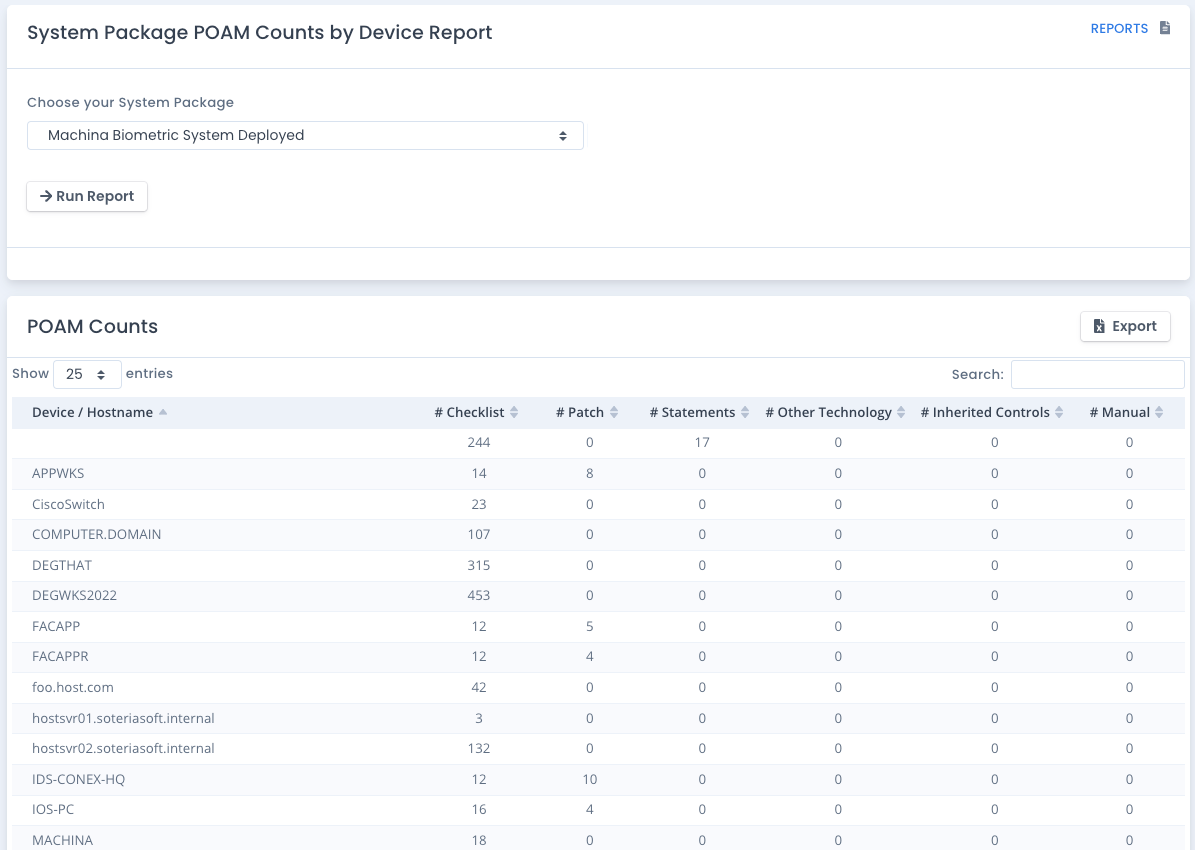This screenshot has height=850, width=1195.
Task: Click the REPORTS document icon
Action: (1165, 28)
